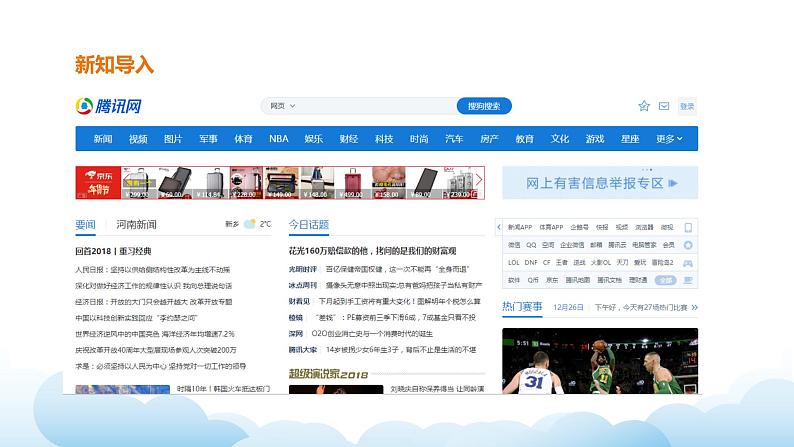Viewport: 794px width, 447px height.
Task: Open the news link mentioning 增速7.2%
Action: point(155,334)
